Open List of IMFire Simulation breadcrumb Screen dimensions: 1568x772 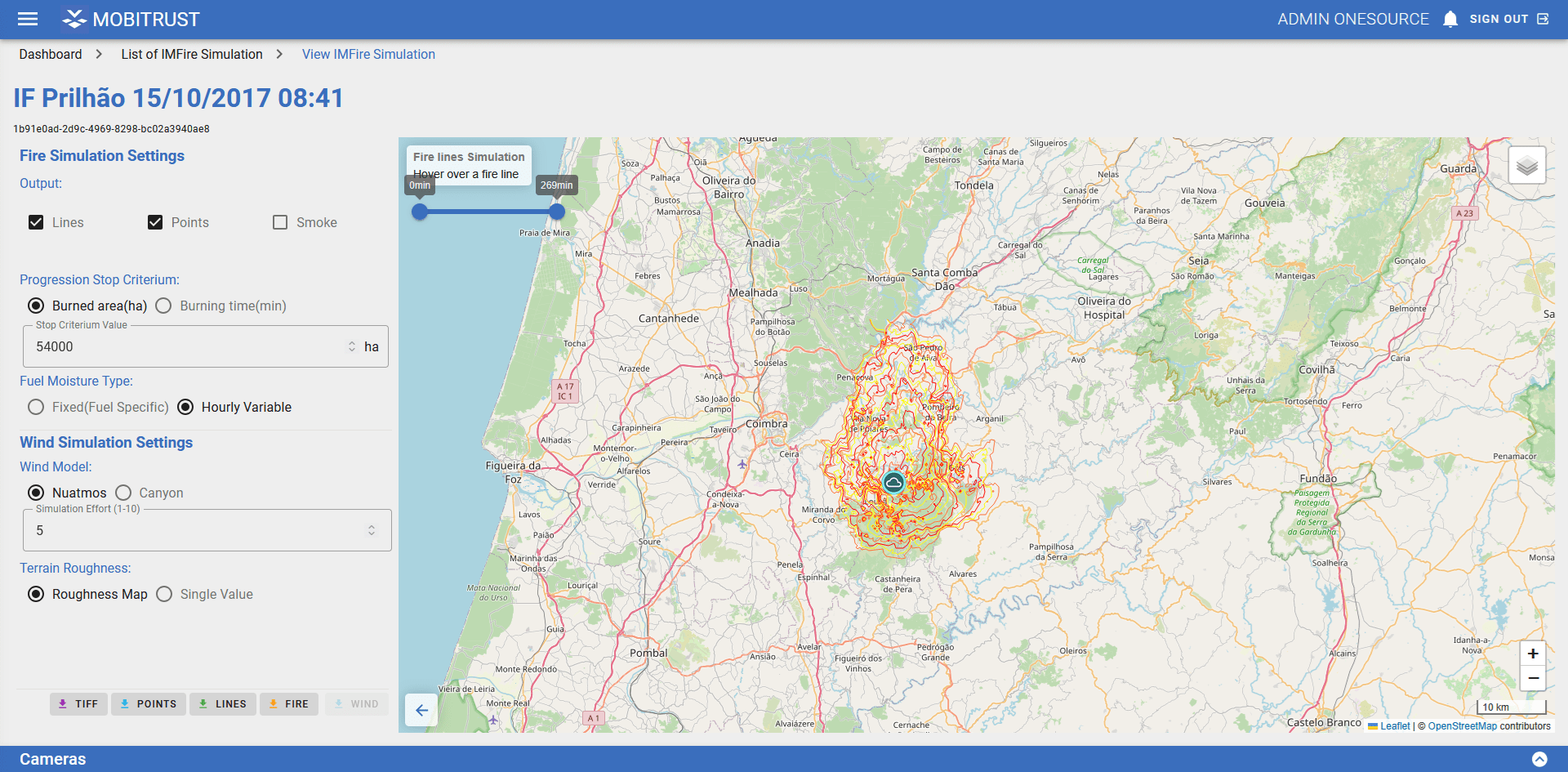(x=192, y=54)
